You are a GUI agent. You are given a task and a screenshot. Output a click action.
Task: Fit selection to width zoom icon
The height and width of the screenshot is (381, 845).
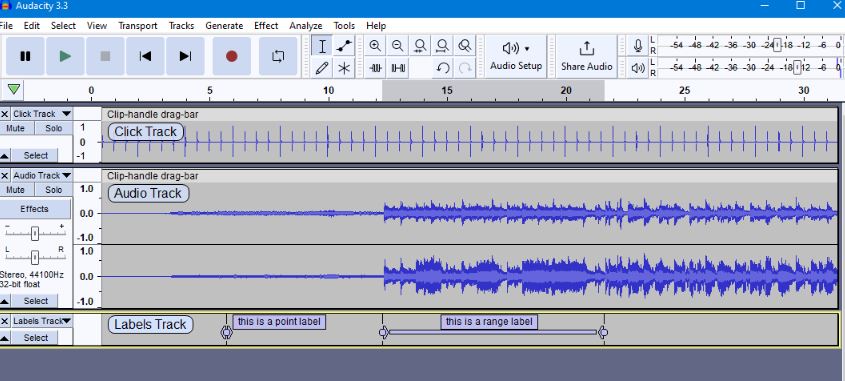(x=420, y=46)
